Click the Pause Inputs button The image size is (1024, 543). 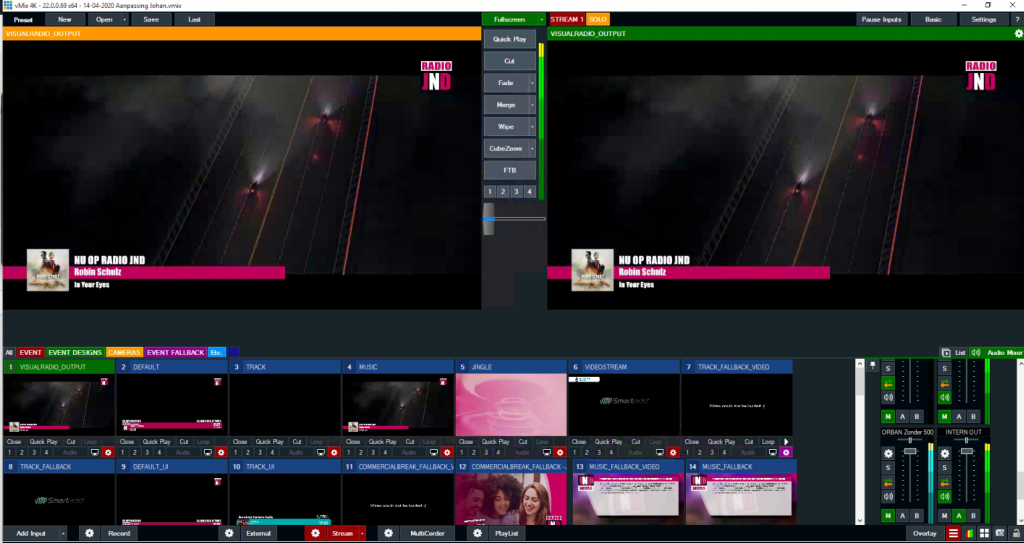(x=881, y=20)
